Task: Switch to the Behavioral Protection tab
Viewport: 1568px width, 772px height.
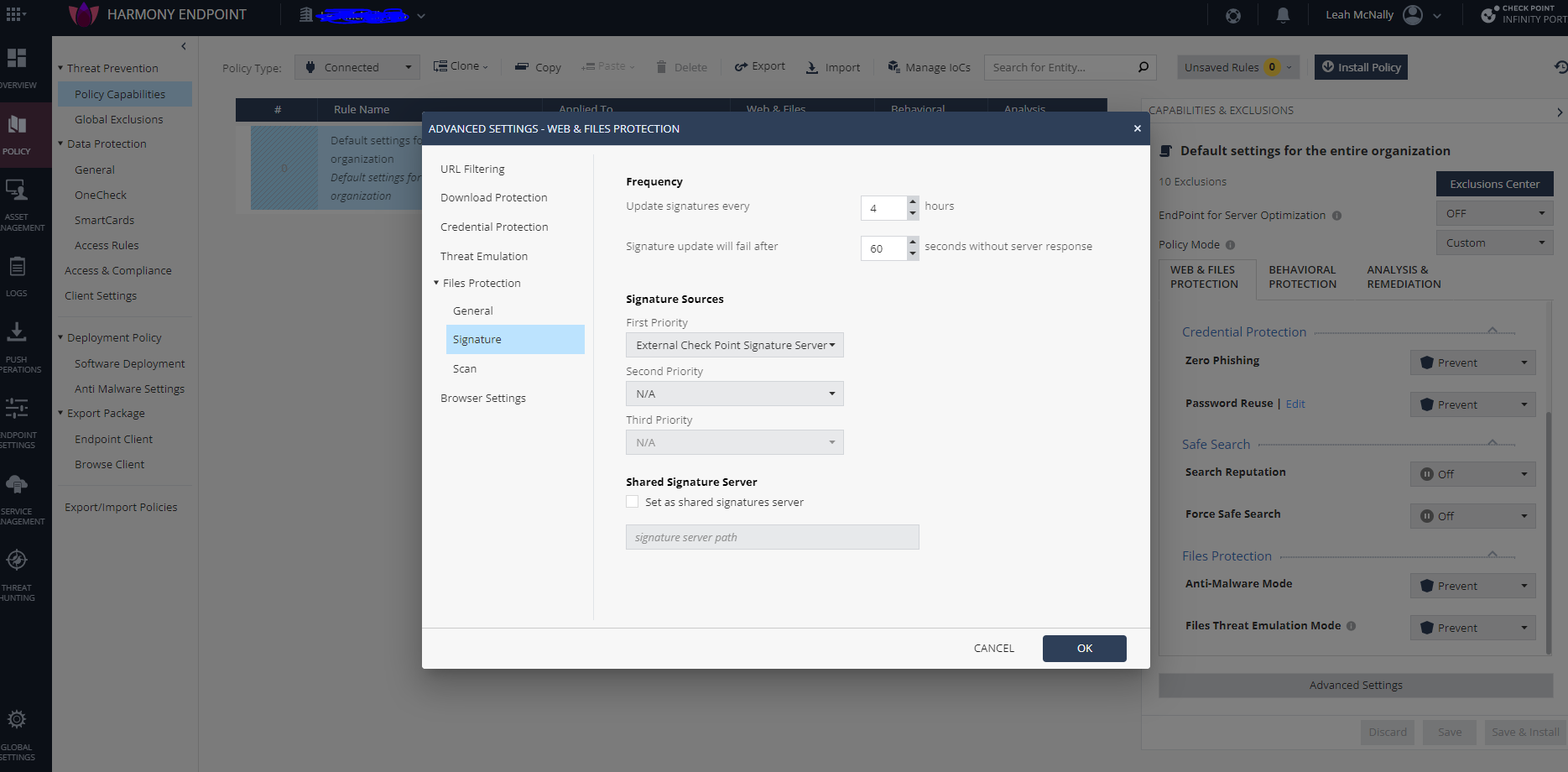Action: [1302, 276]
